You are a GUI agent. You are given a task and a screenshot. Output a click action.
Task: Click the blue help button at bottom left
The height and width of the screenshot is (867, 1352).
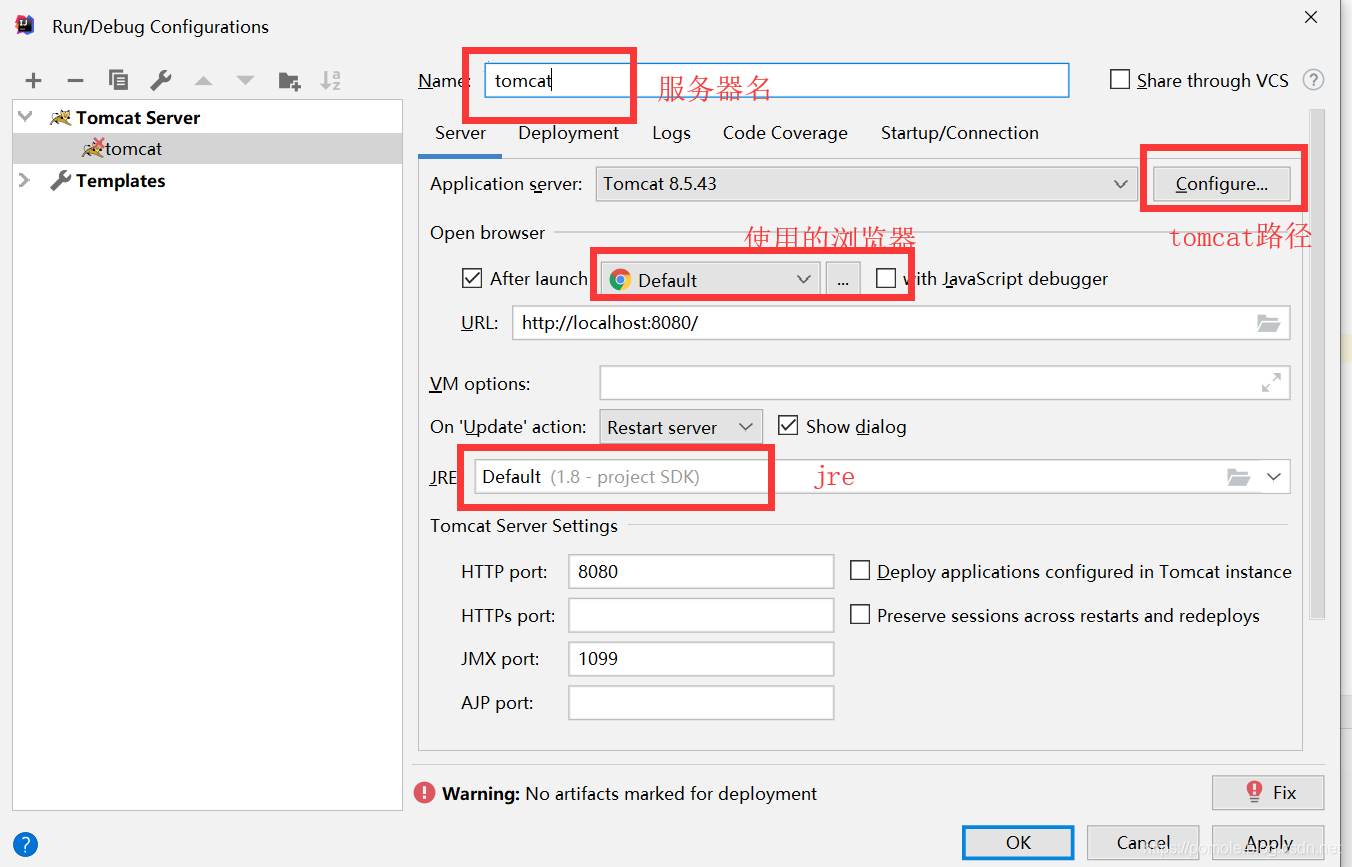coord(26,844)
